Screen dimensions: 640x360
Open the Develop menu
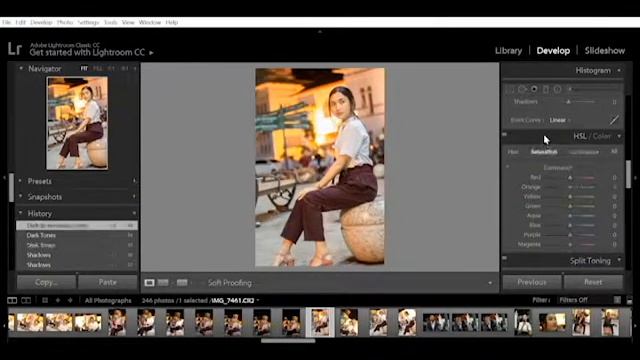(x=41, y=22)
